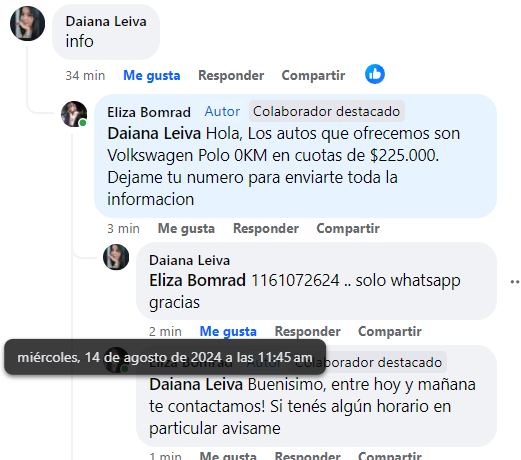
Task: Click the '34 min' timestamp
Action: [x=85, y=76]
